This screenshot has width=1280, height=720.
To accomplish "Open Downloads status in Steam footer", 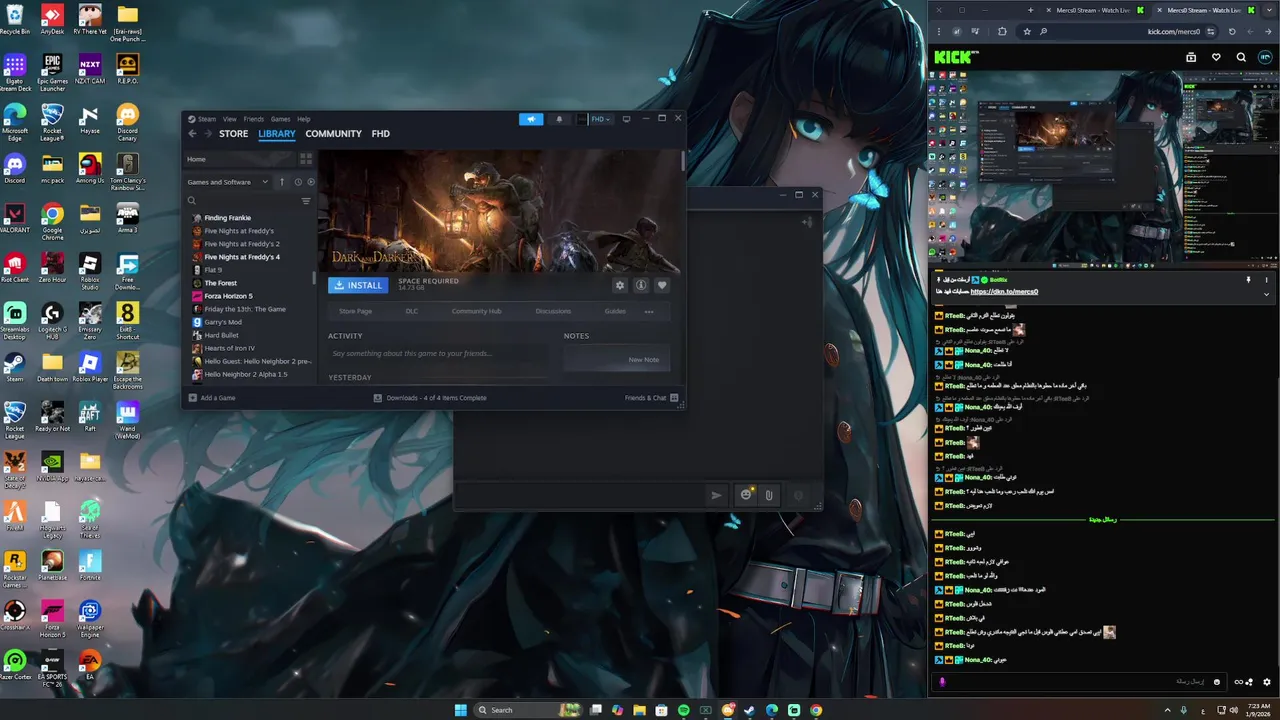I will pos(430,398).
